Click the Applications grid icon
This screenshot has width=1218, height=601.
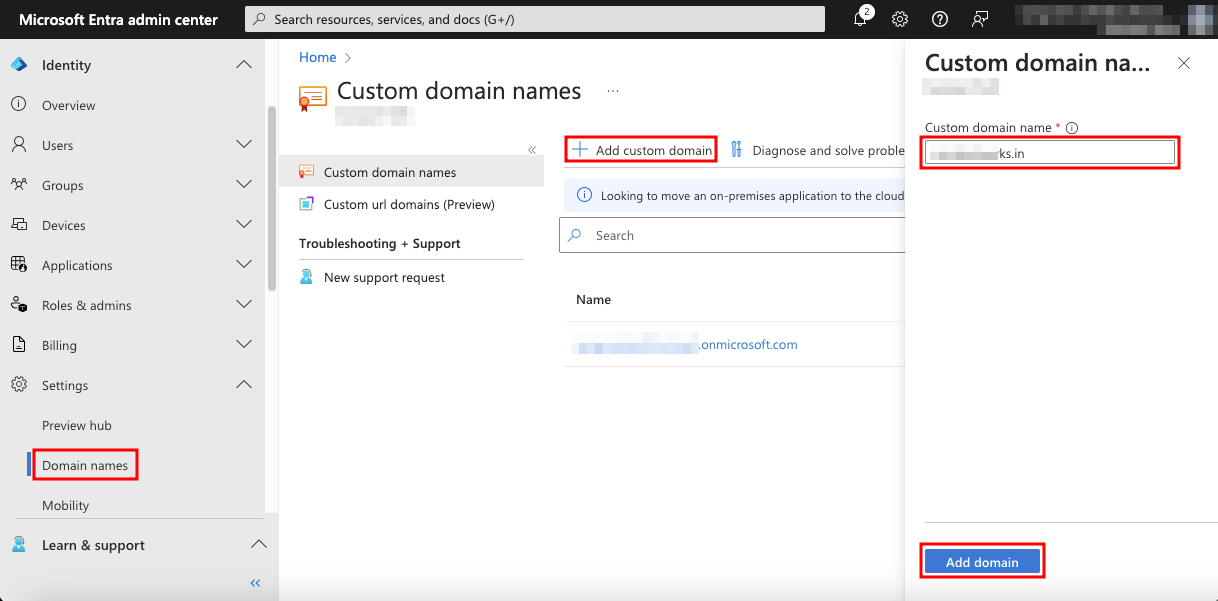click(x=18, y=265)
